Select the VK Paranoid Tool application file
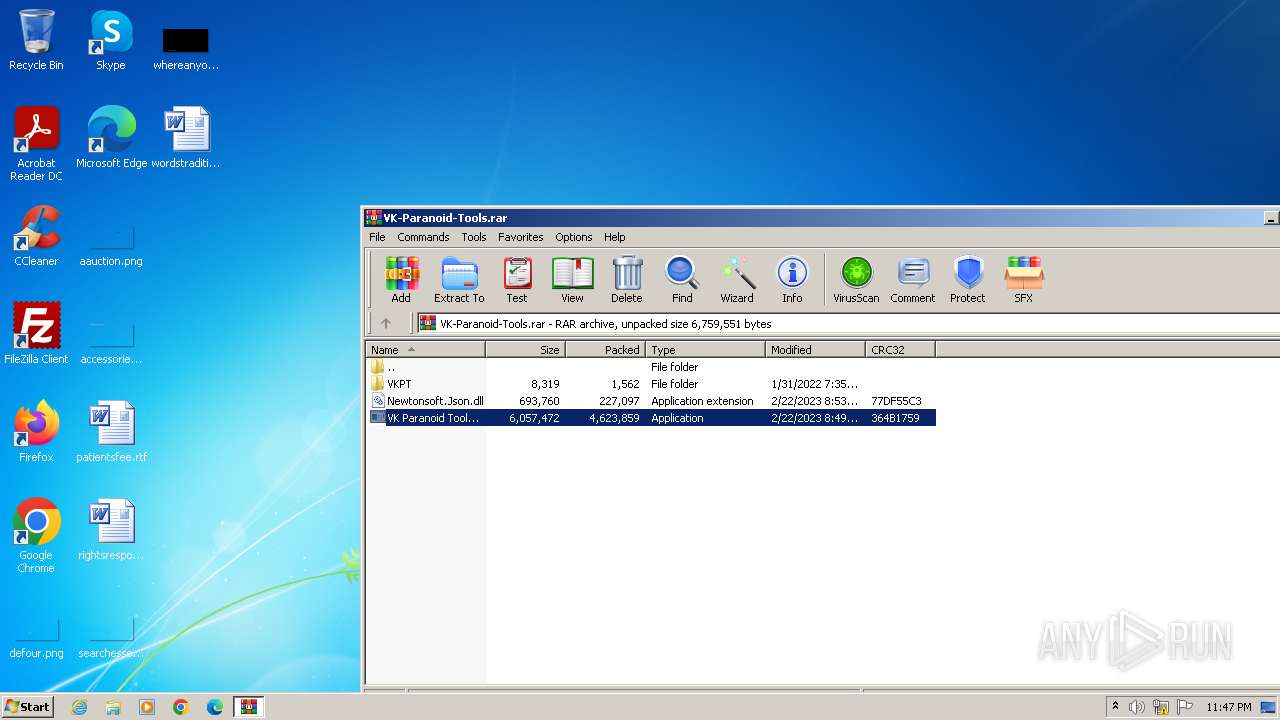 pos(651,418)
